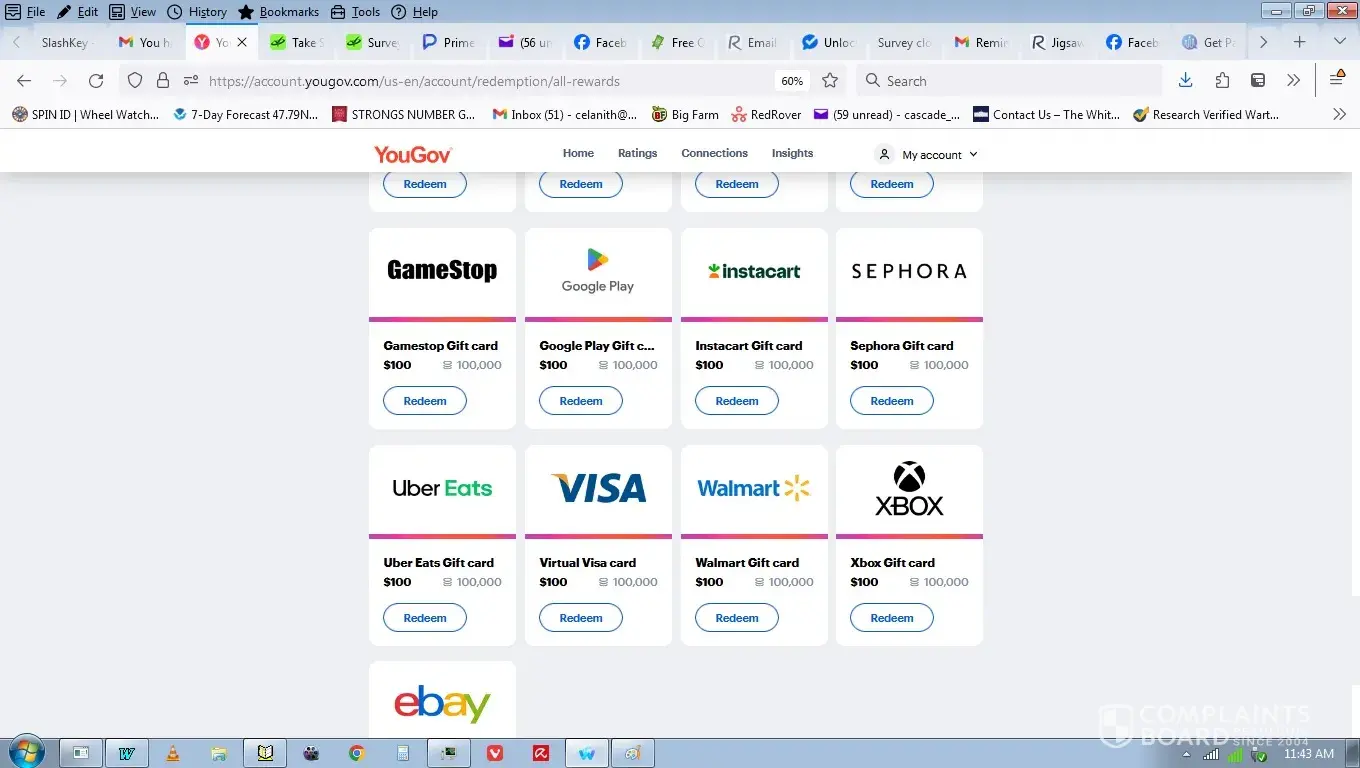Open the View menu
Screen dimensions: 1360x768
click(x=133, y=12)
